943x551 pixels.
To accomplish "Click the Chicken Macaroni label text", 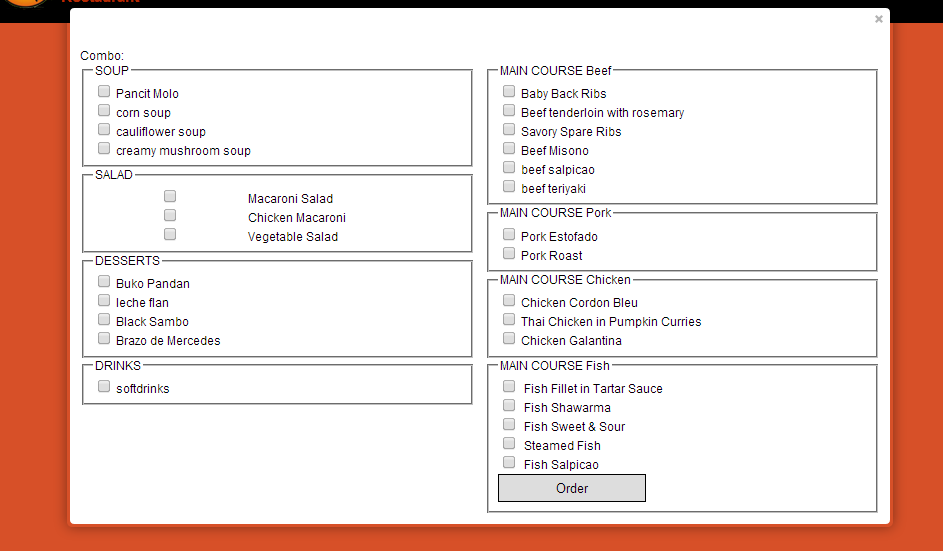I will pyautogui.click(x=297, y=218).
